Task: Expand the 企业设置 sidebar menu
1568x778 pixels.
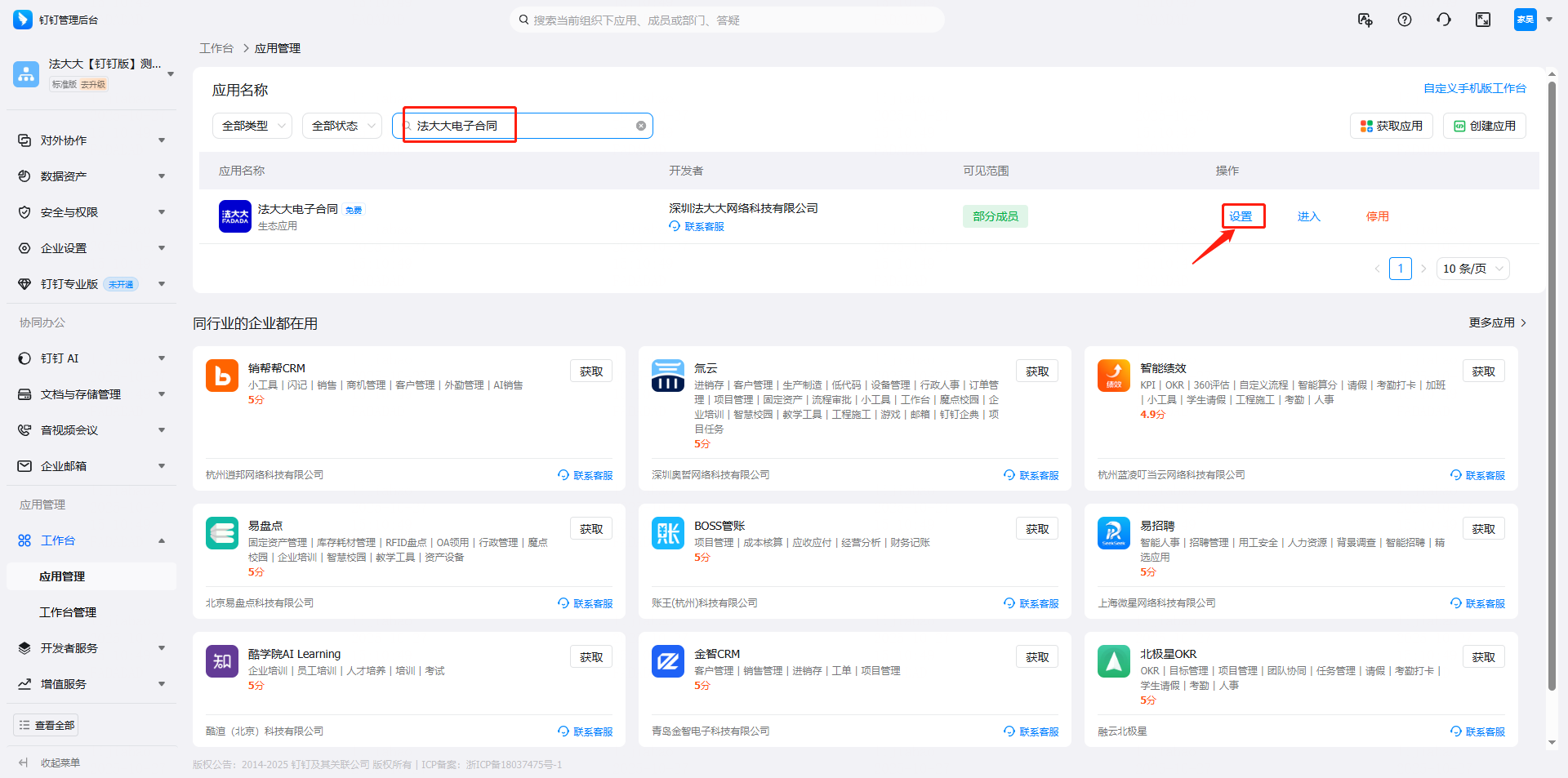Action: point(91,248)
